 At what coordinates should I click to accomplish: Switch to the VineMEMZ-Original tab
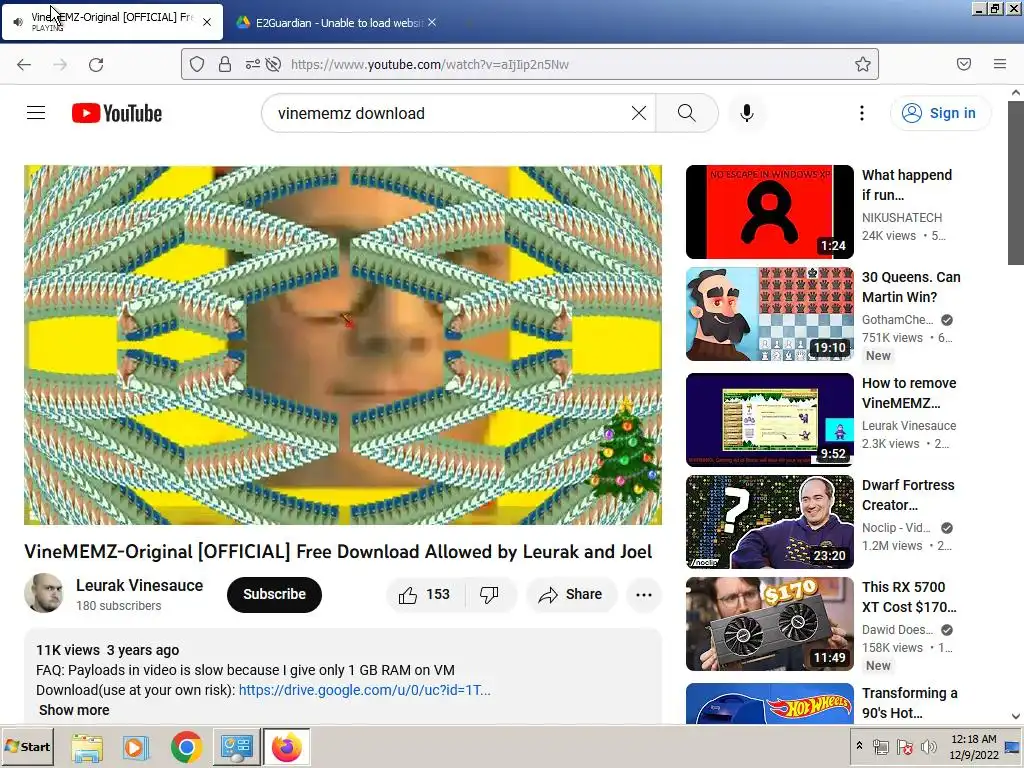(x=112, y=22)
